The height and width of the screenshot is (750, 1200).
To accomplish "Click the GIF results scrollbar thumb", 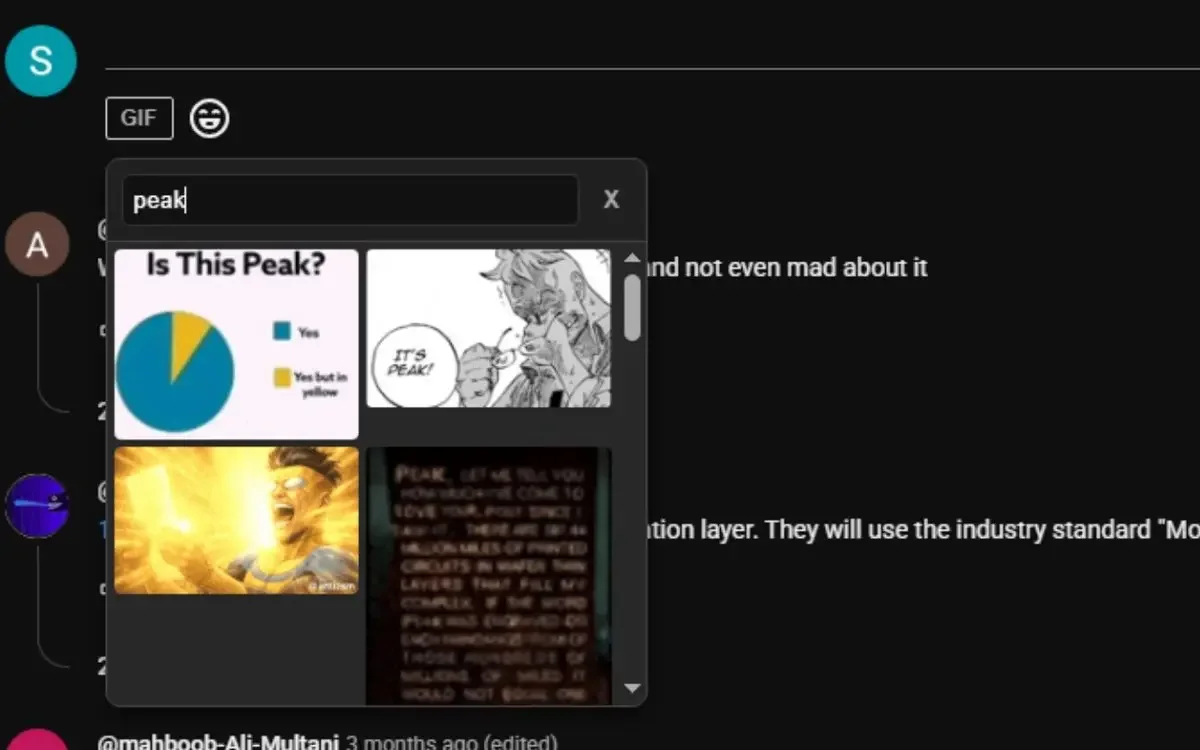I will (632, 307).
